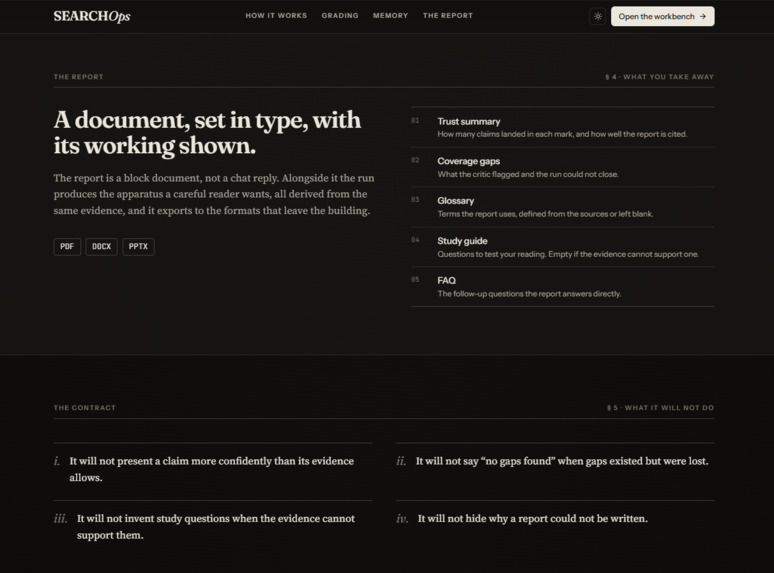The width and height of the screenshot is (774, 573).
Task: Click 'THE CONTRACT' section label
Action: (x=84, y=408)
